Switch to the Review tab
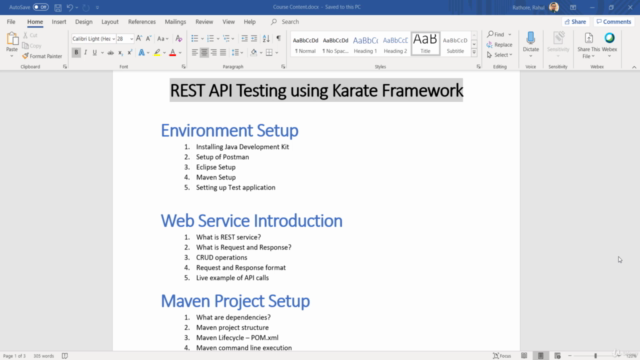 click(204, 22)
